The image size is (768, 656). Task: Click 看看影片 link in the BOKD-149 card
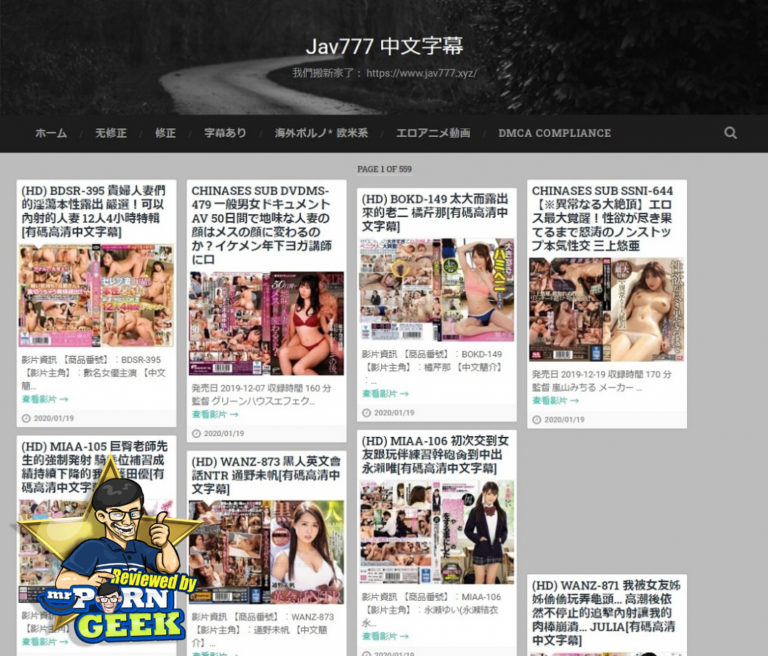point(383,394)
